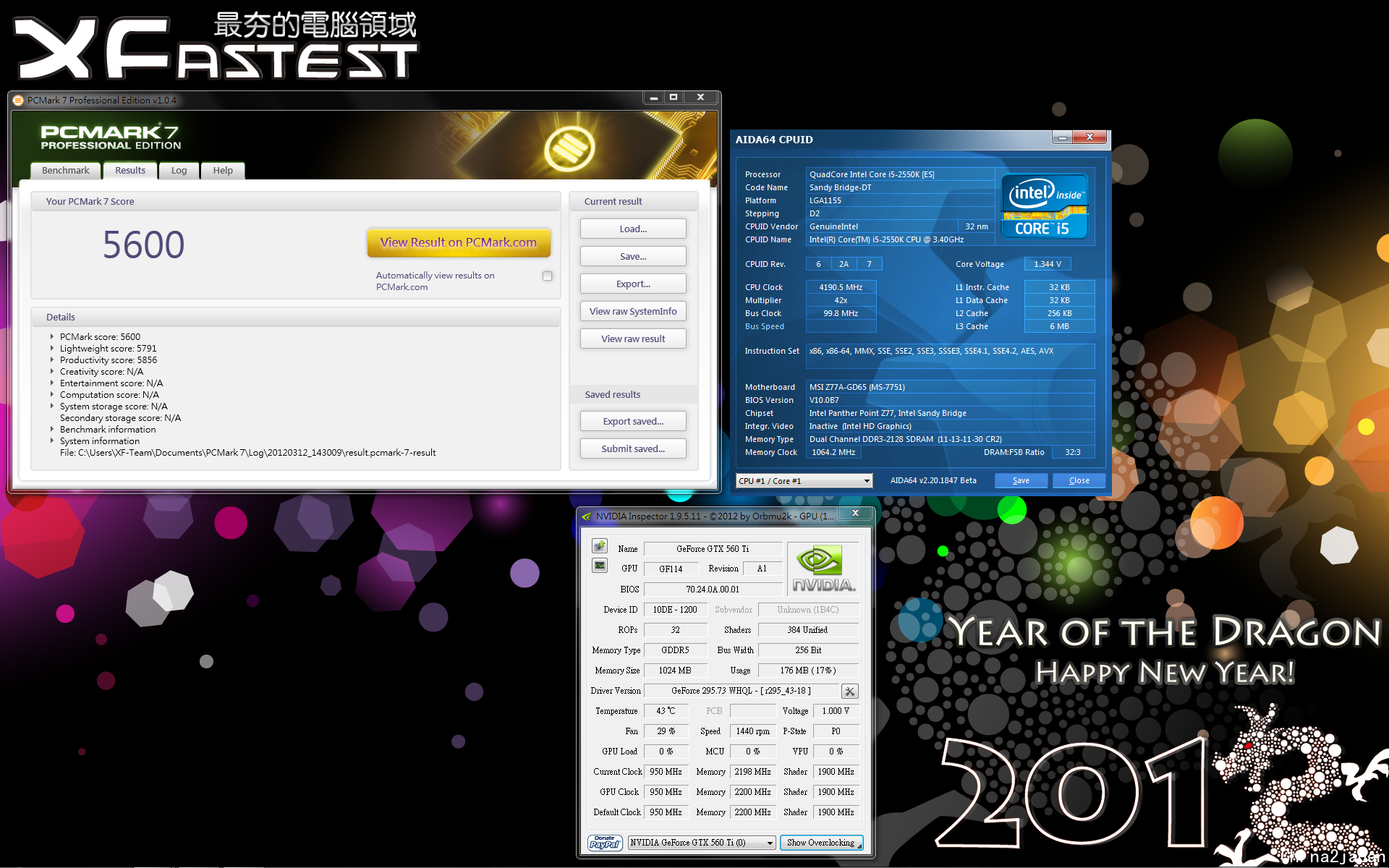Click the Intel Core i5 logo
The width and height of the screenshot is (1389, 868).
(1045, 206)
